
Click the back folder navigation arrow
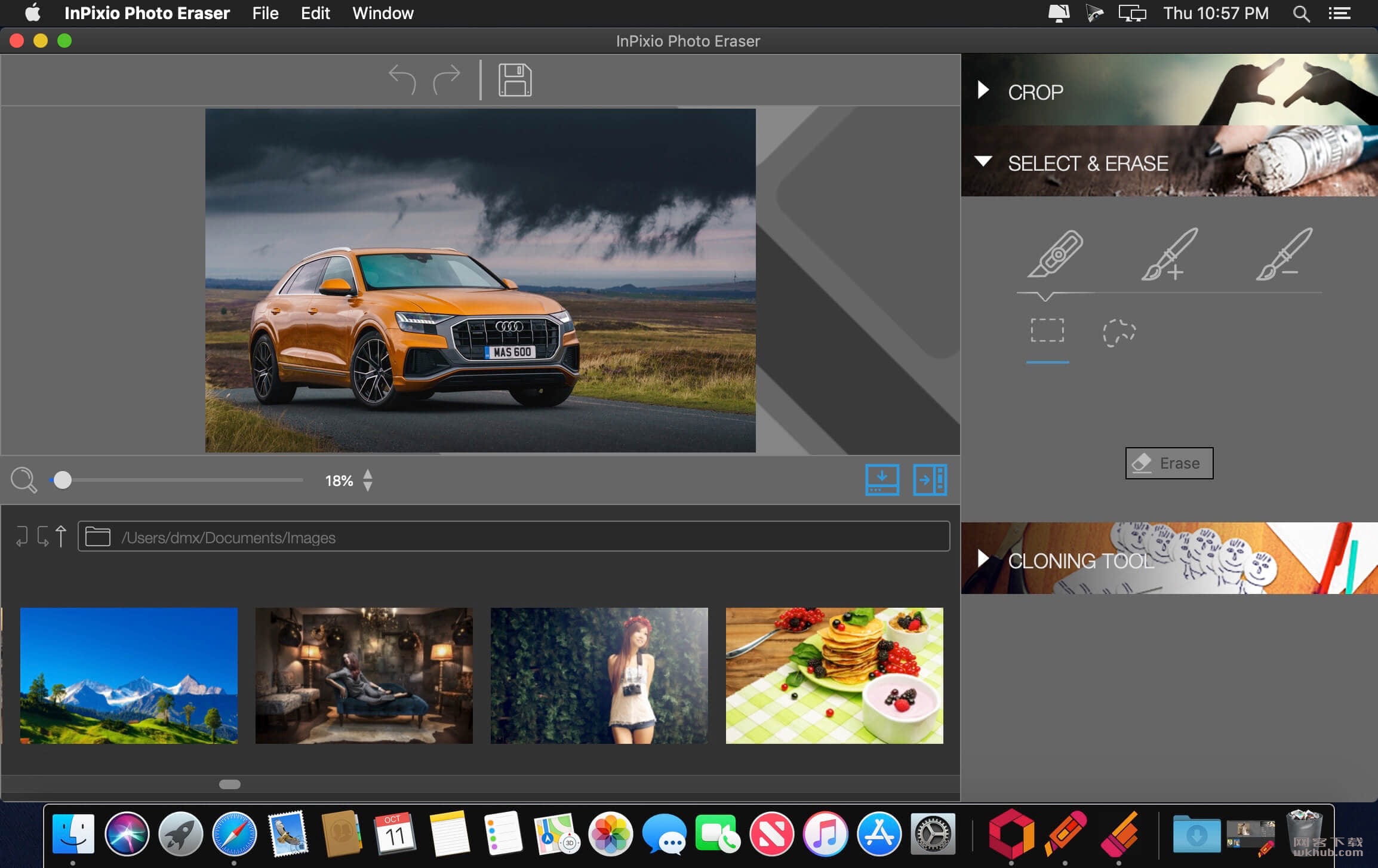click(x=22, y=536)
